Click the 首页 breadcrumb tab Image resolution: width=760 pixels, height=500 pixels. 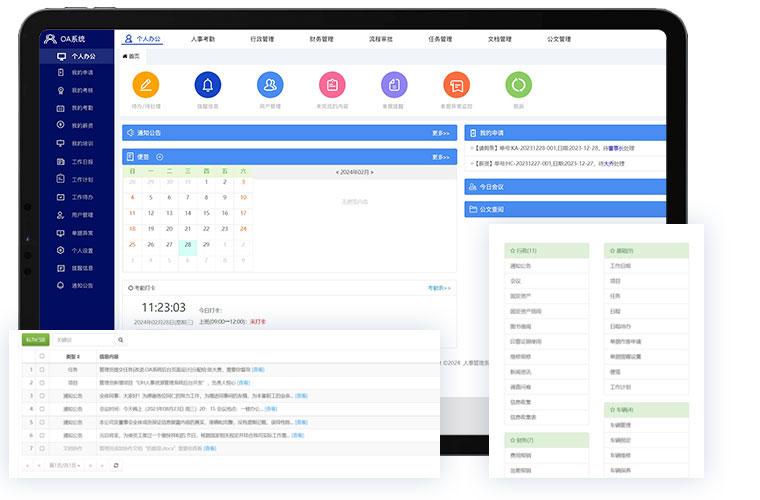tap(131, 56)
